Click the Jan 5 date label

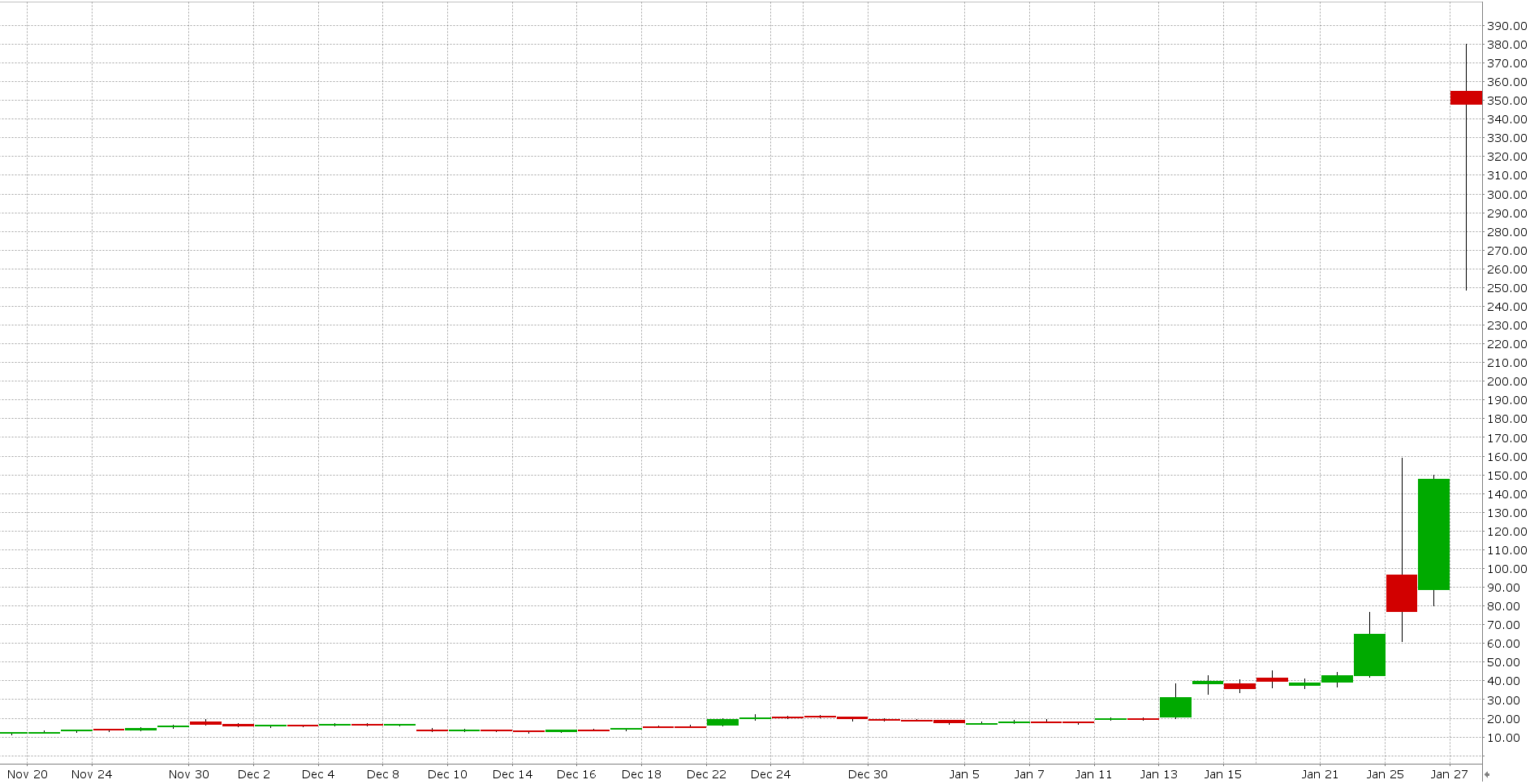click(x=964, y=774)
